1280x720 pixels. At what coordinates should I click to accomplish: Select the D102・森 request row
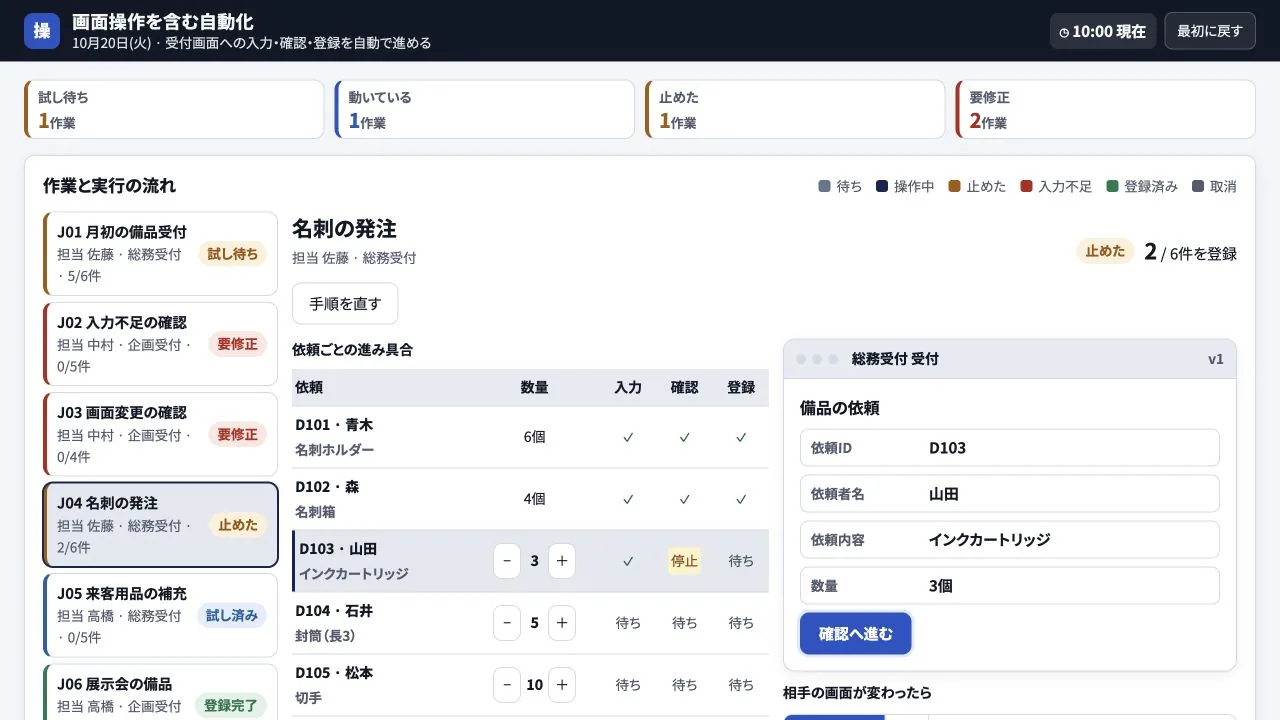(x=530, y=499)
